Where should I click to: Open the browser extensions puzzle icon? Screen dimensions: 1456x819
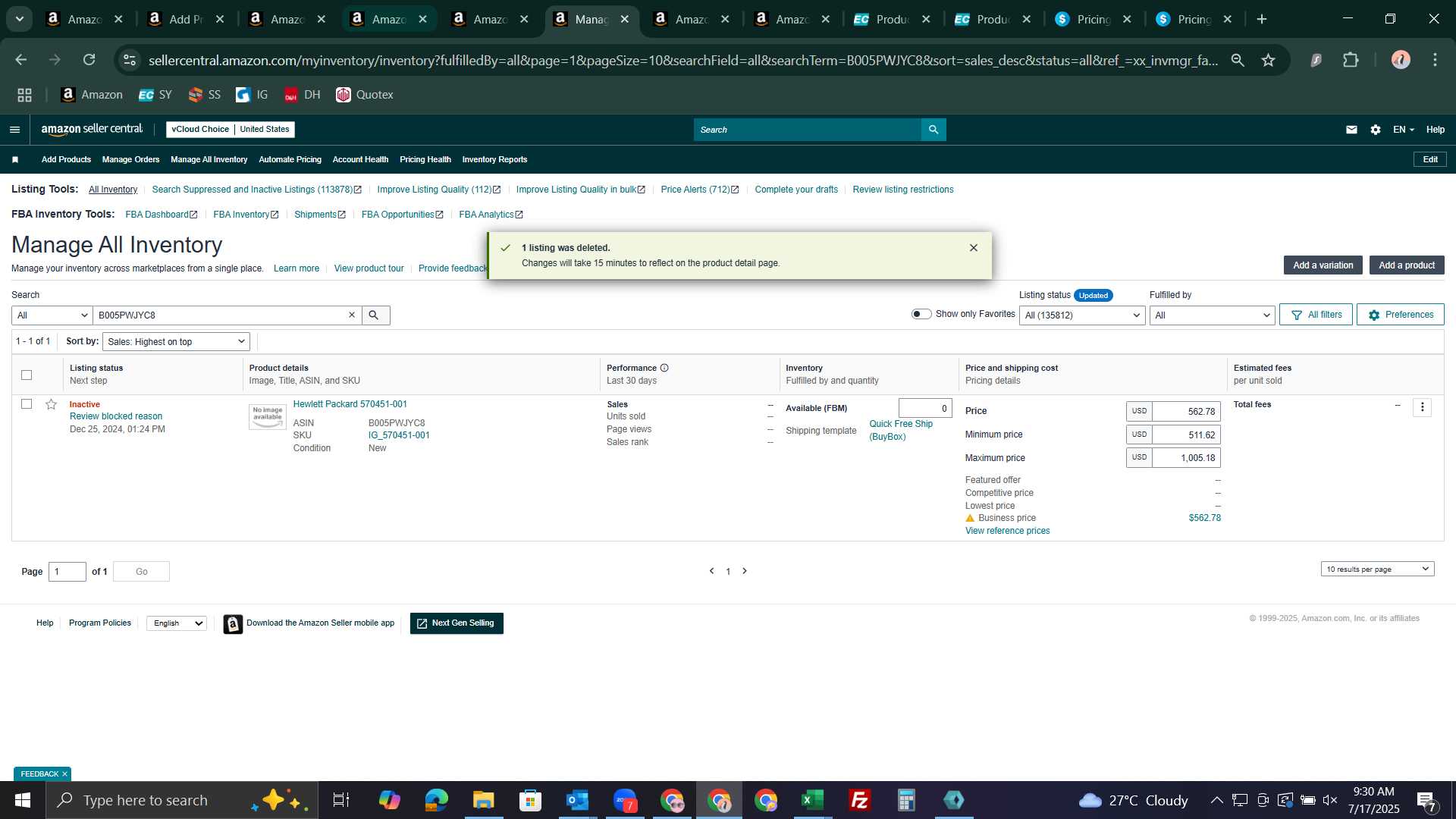tap(1351, 60)
